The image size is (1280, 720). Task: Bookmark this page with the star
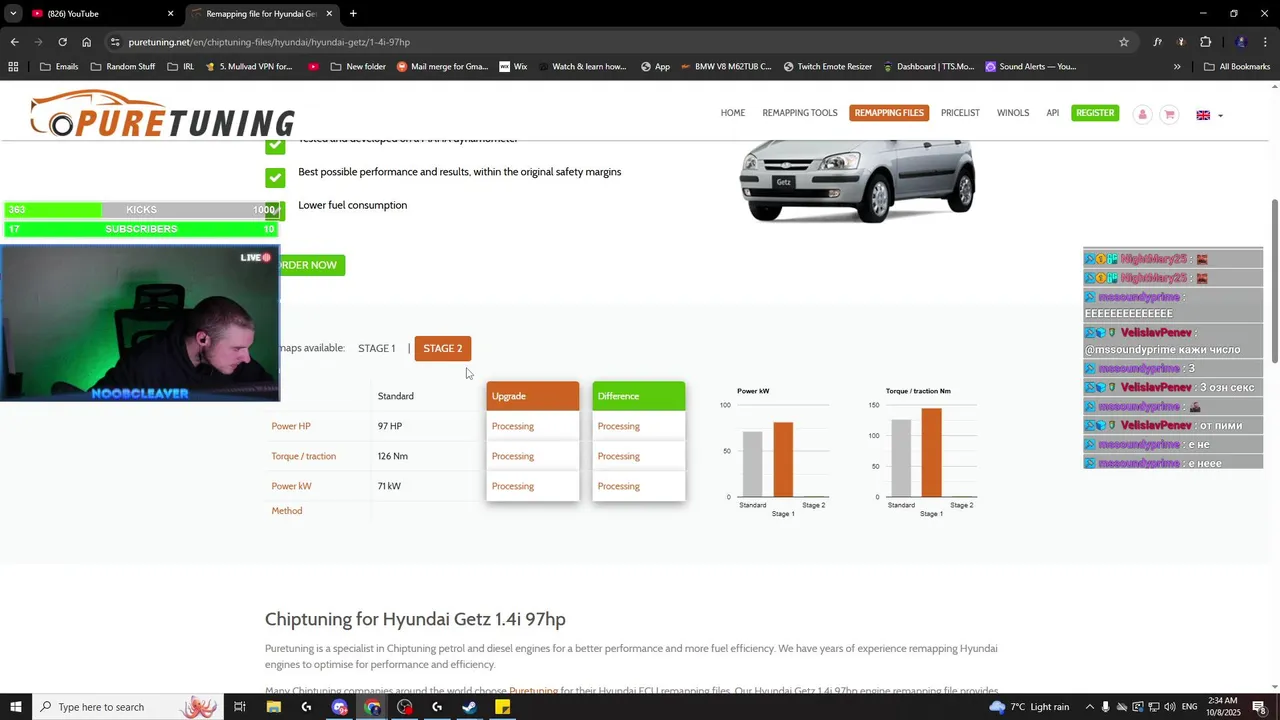[1124, 42]
